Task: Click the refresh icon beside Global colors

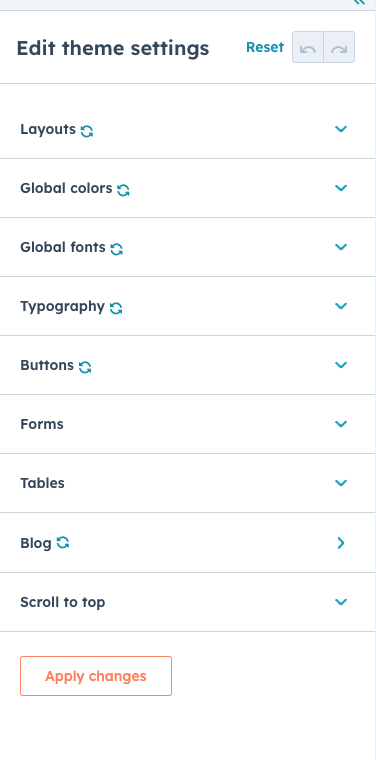Action: coord(123,190)
